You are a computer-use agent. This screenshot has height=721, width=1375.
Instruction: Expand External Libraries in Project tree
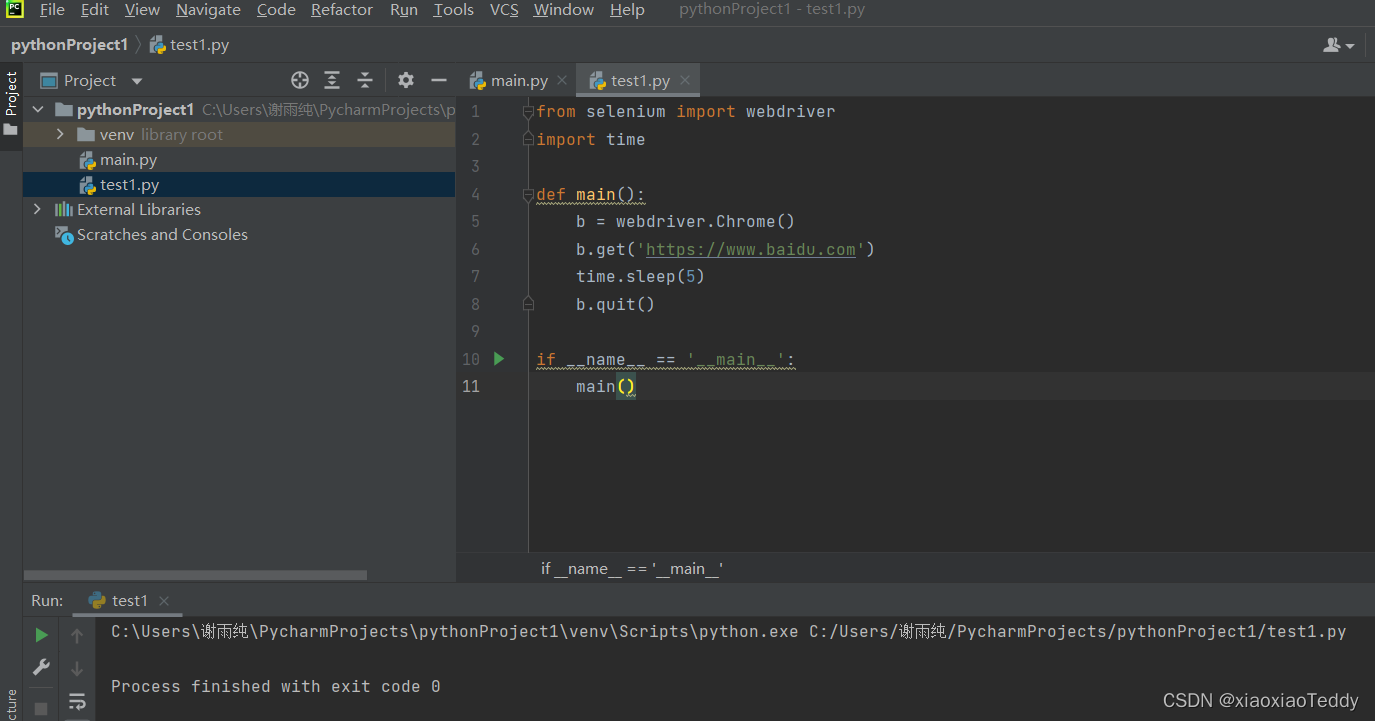point(37,209)
